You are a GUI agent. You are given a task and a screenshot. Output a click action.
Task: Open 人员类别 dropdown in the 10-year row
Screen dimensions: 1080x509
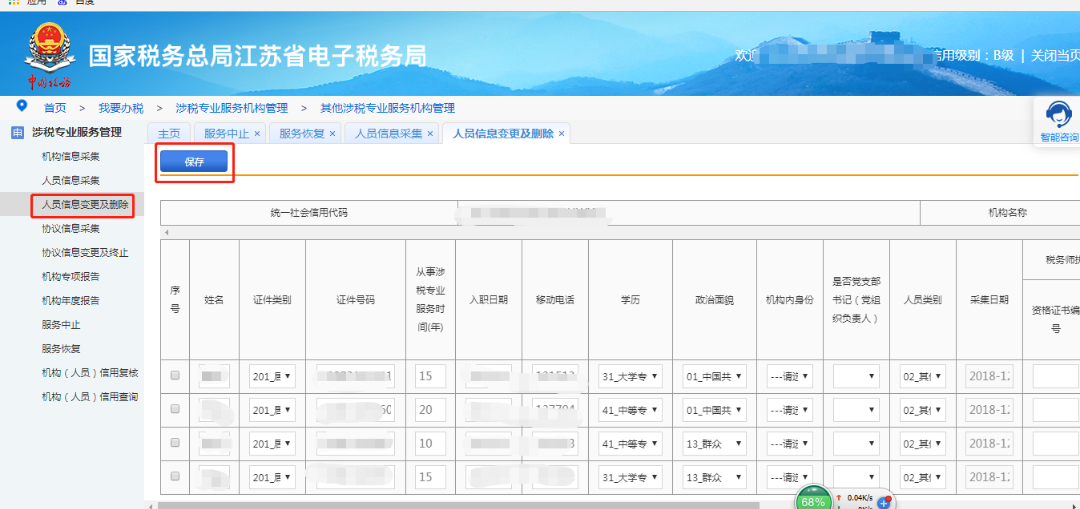(x=923, y=444)
